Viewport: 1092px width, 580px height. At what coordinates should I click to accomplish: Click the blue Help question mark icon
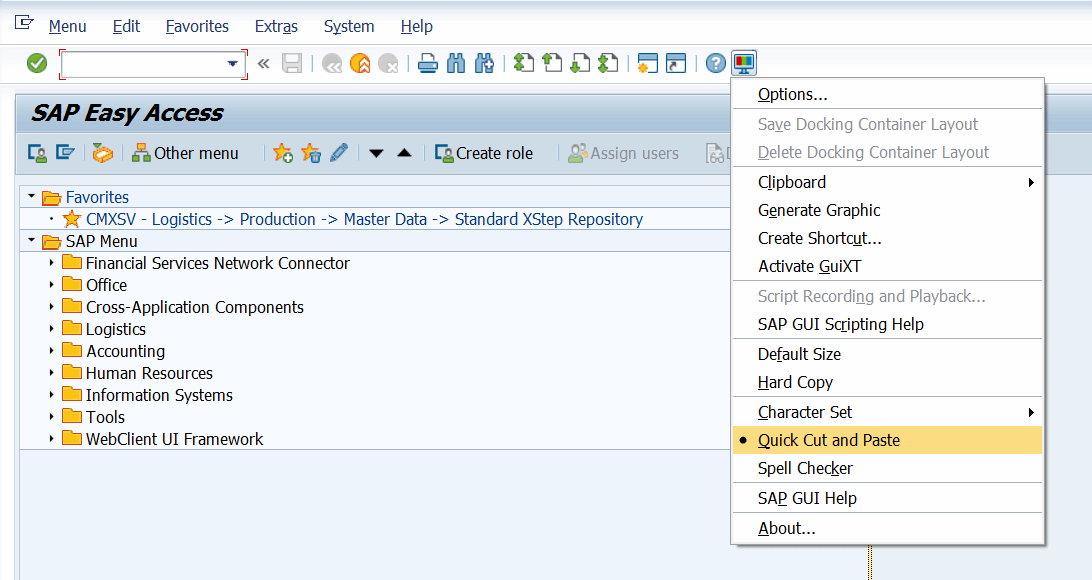[x=715, y=63]
